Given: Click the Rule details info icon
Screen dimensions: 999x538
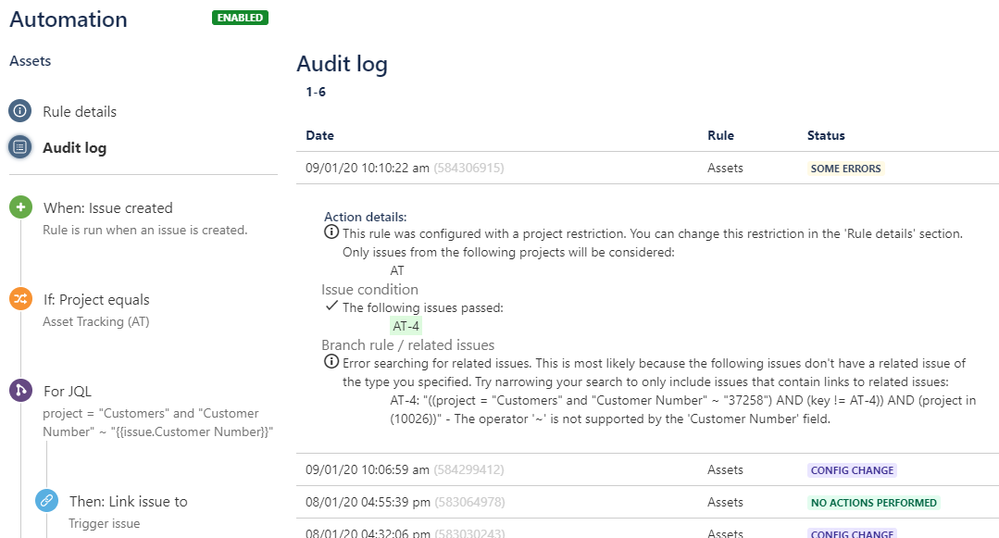Looking at the screenshot, I should [20, 111].
